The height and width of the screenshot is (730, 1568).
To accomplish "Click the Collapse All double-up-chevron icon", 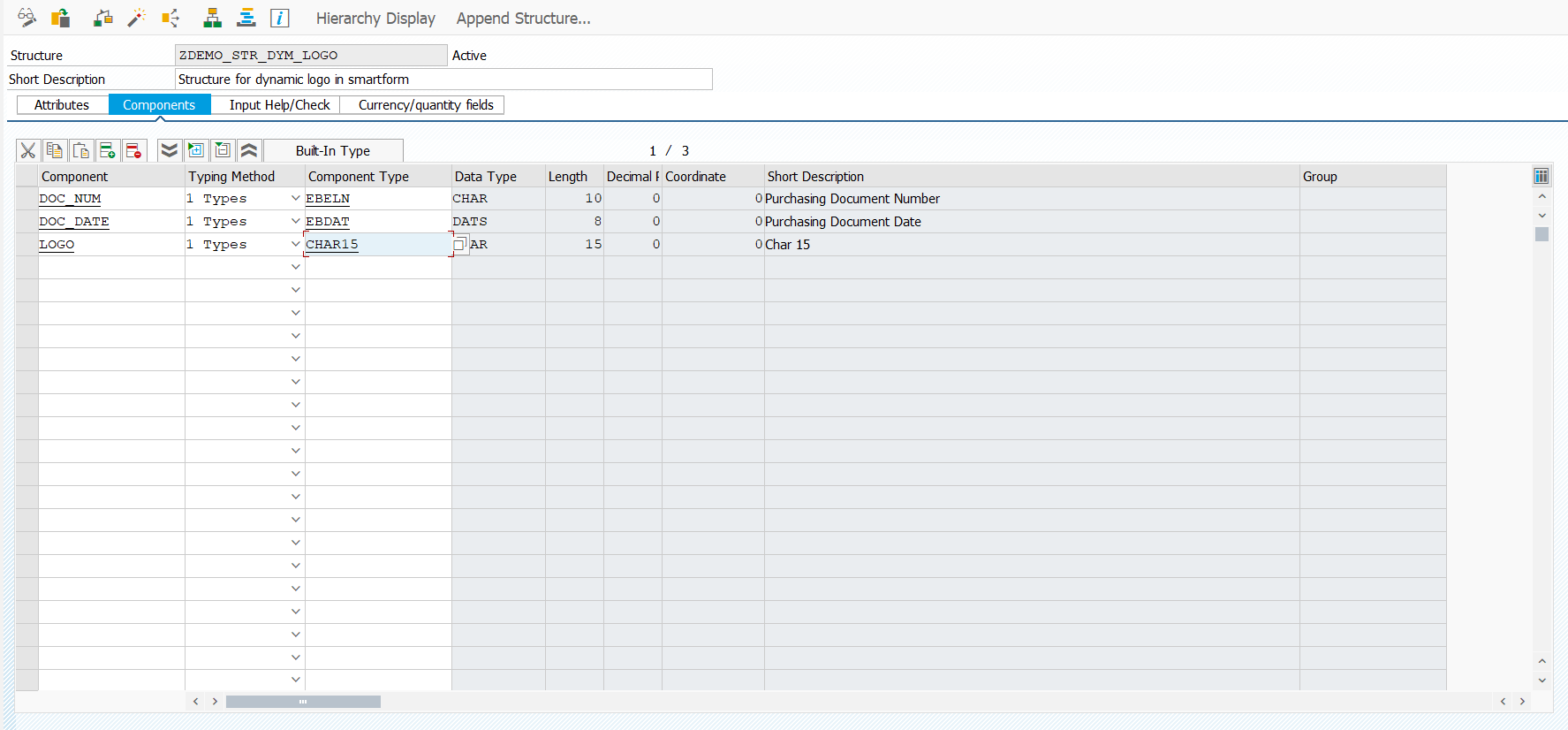I will (x=249, y=151).
